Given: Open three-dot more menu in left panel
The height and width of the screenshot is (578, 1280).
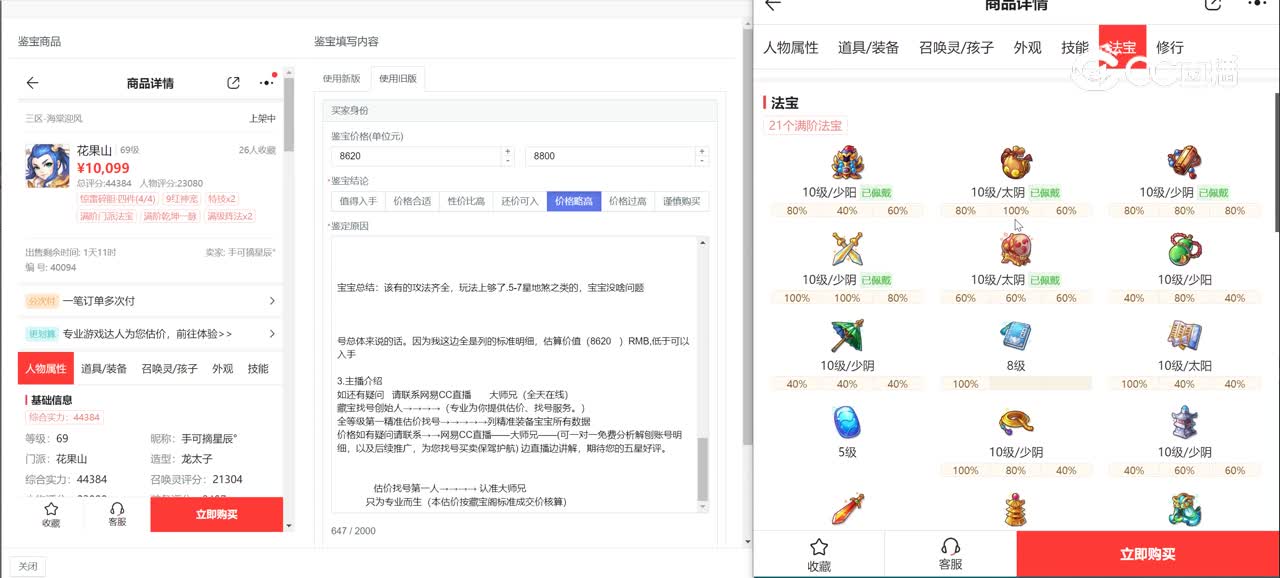Looking at the screenshot, I should pyautogui.click(x=266, y=83).
